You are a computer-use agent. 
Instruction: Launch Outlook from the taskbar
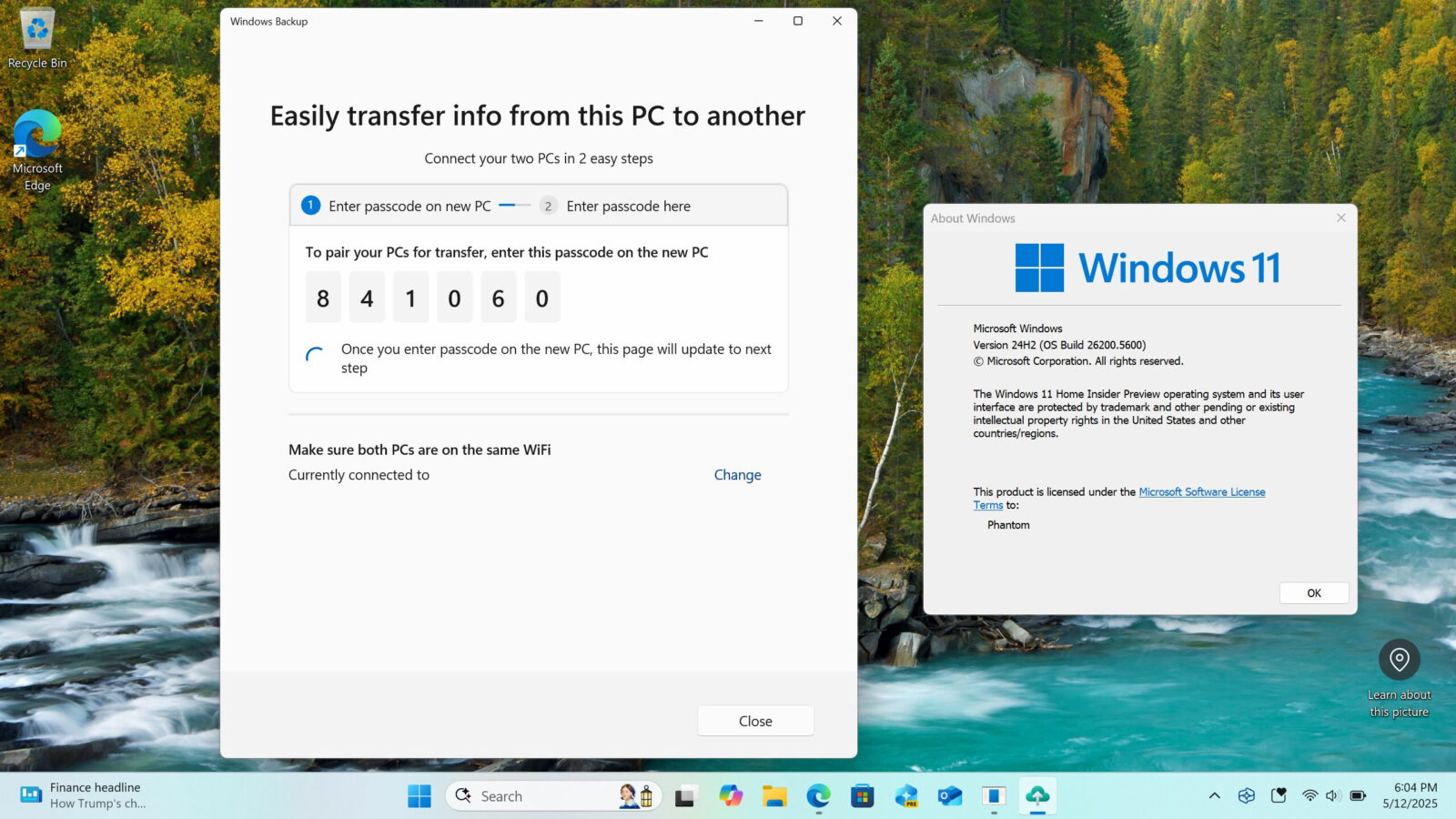coord(949,796)
